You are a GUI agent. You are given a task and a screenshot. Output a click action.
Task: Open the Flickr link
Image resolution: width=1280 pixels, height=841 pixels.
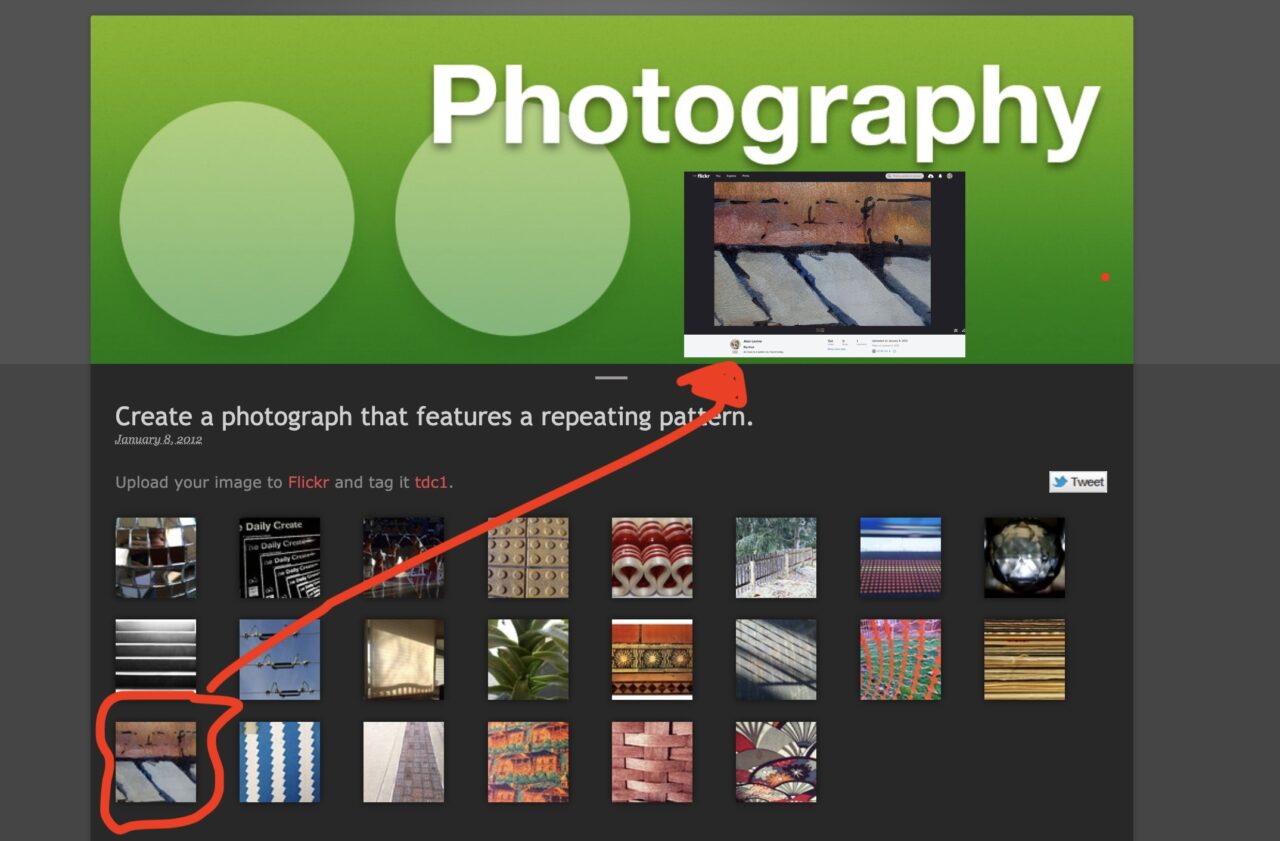click(308, 482)
